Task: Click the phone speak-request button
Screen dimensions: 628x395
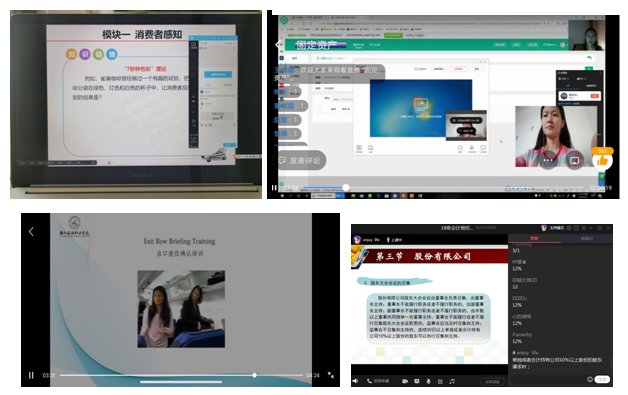Action: [x=378, y=381]
